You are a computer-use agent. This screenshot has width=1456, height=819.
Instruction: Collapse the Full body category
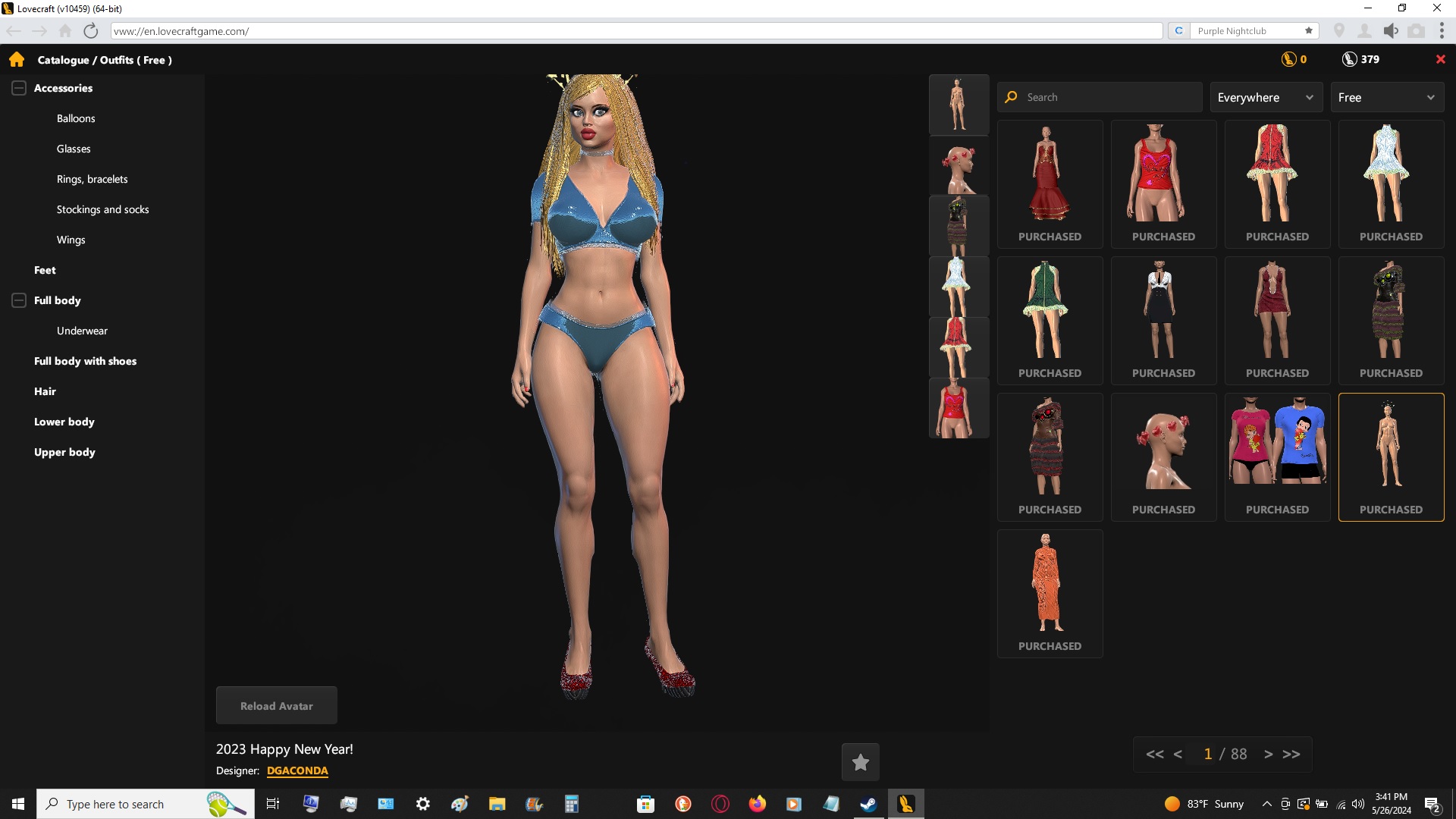(19, 300)
